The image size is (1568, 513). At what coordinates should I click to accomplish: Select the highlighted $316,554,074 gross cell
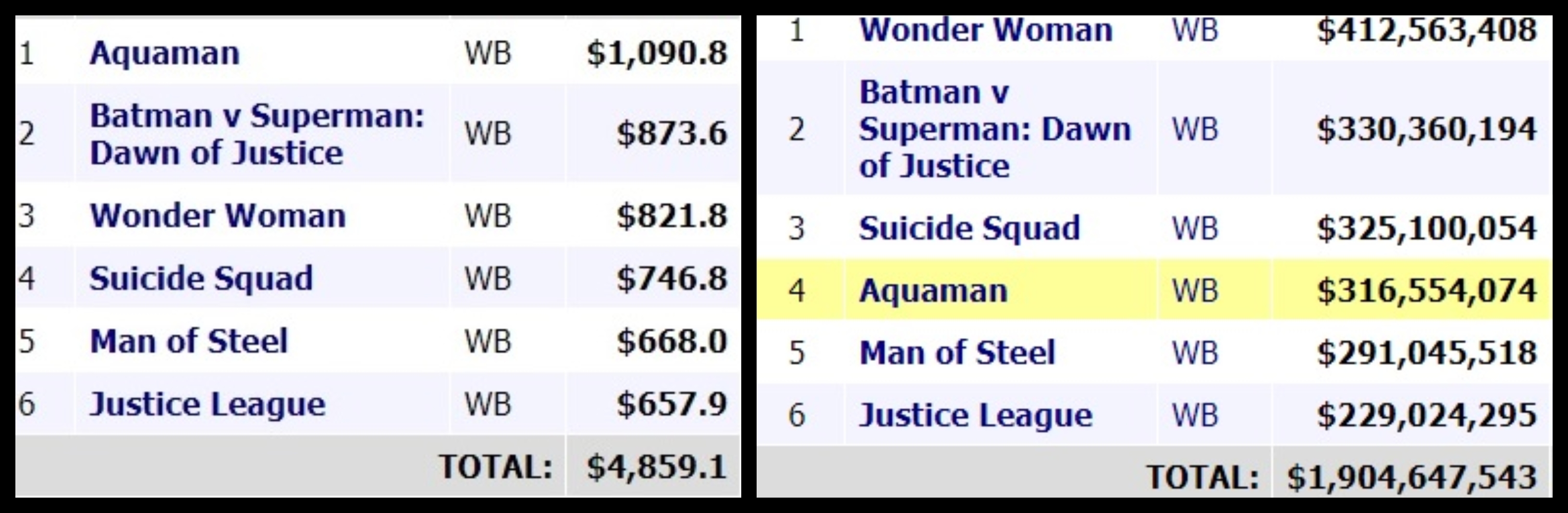1426,290
